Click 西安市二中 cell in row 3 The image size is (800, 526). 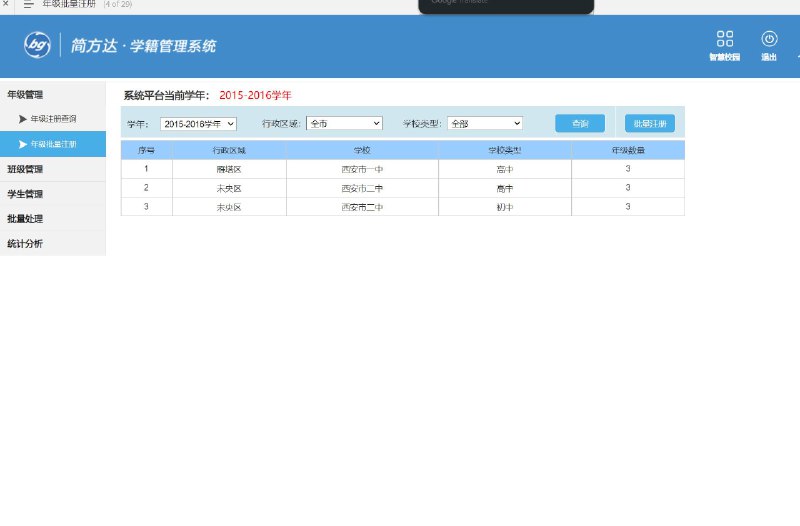coord(362,207)
